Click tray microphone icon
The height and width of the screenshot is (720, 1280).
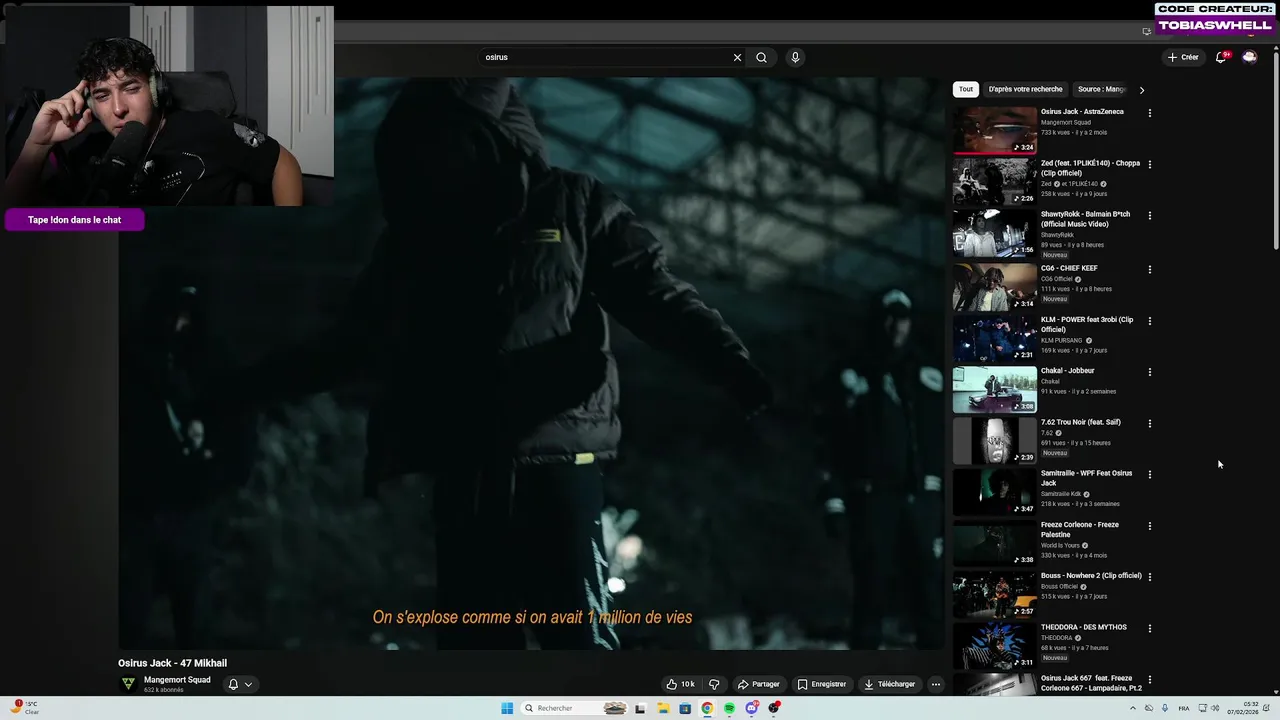(x=1165, y=708)
